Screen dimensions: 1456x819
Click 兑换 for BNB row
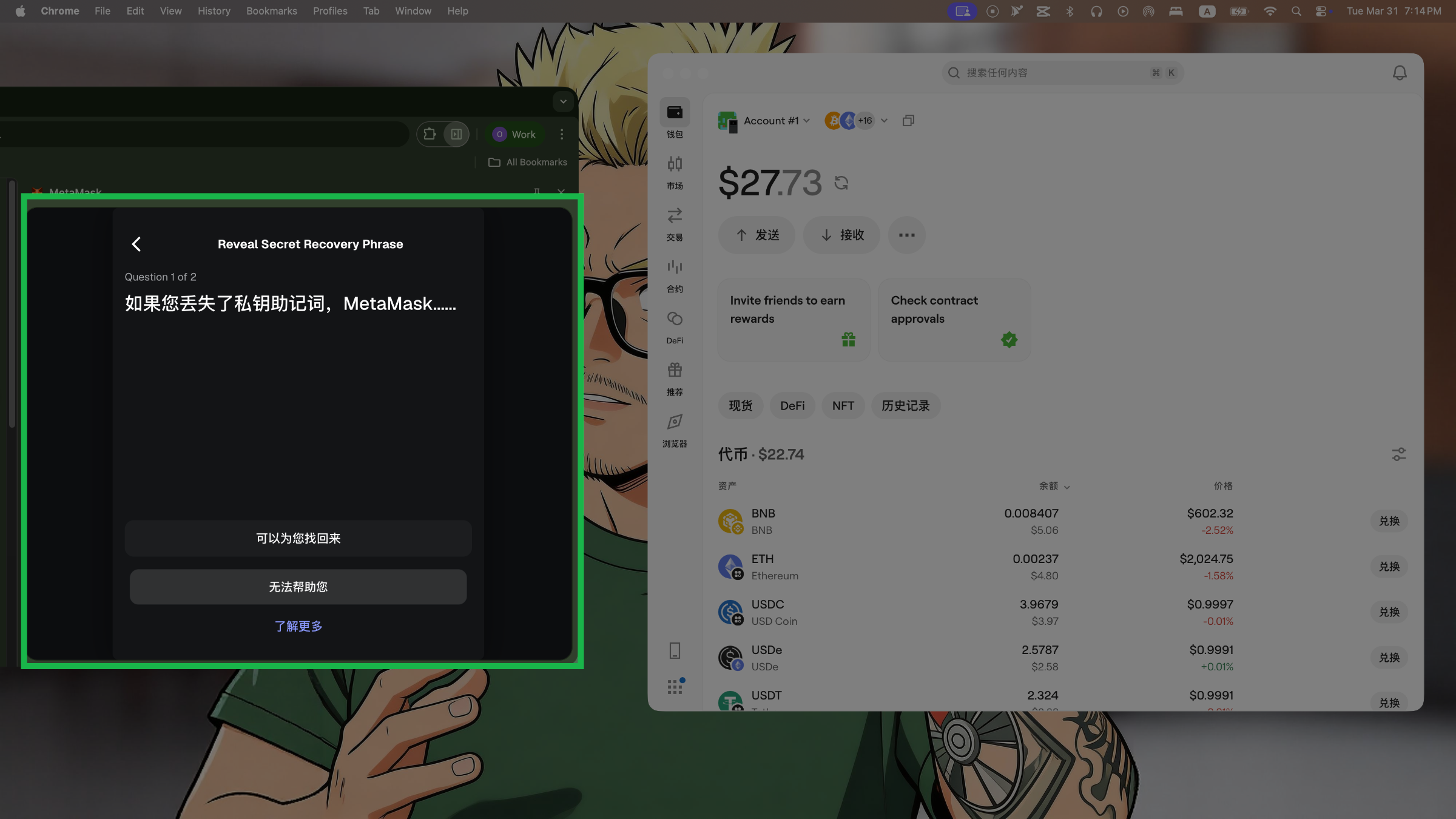coord(1389,521)
